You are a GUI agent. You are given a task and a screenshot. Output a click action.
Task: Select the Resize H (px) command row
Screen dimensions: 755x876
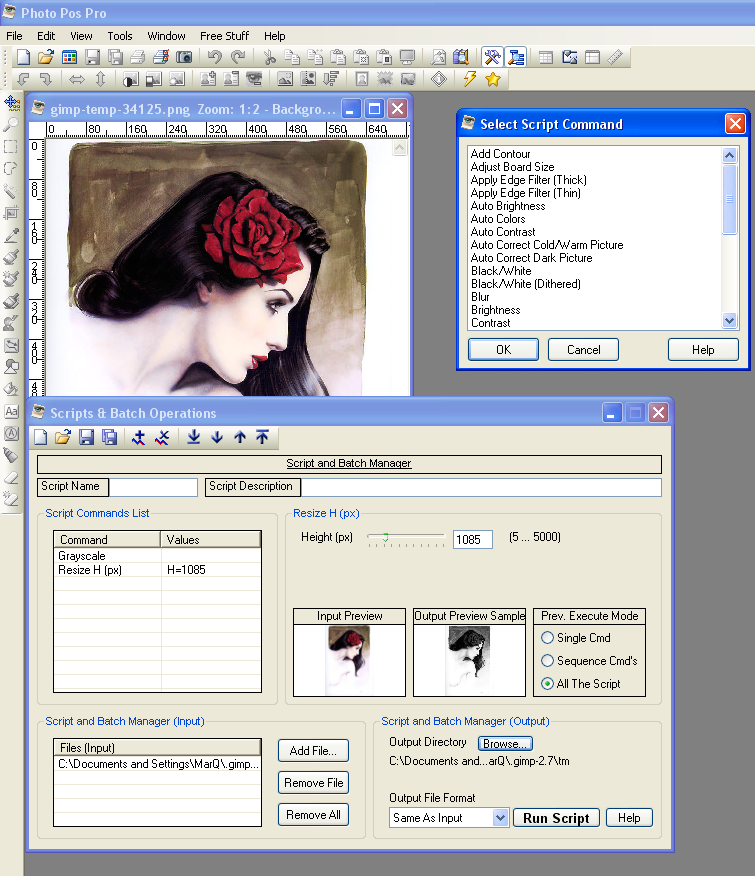pyautogui.click(x=157, y=570)
